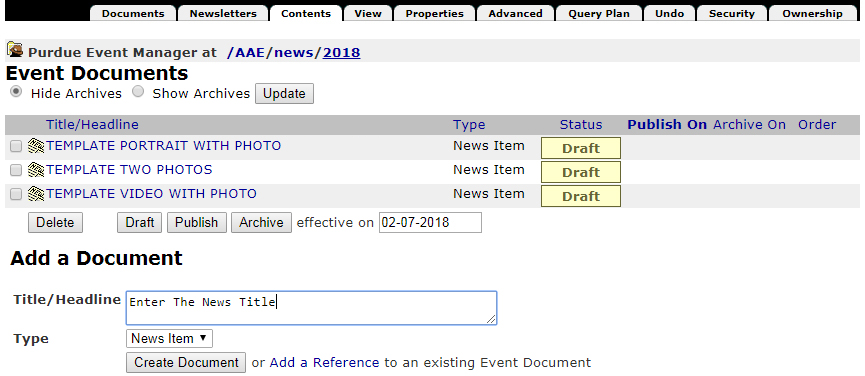Select the TEMPLATE VIDEO WITH PHOTO checkbox

(x=16, y=194)
